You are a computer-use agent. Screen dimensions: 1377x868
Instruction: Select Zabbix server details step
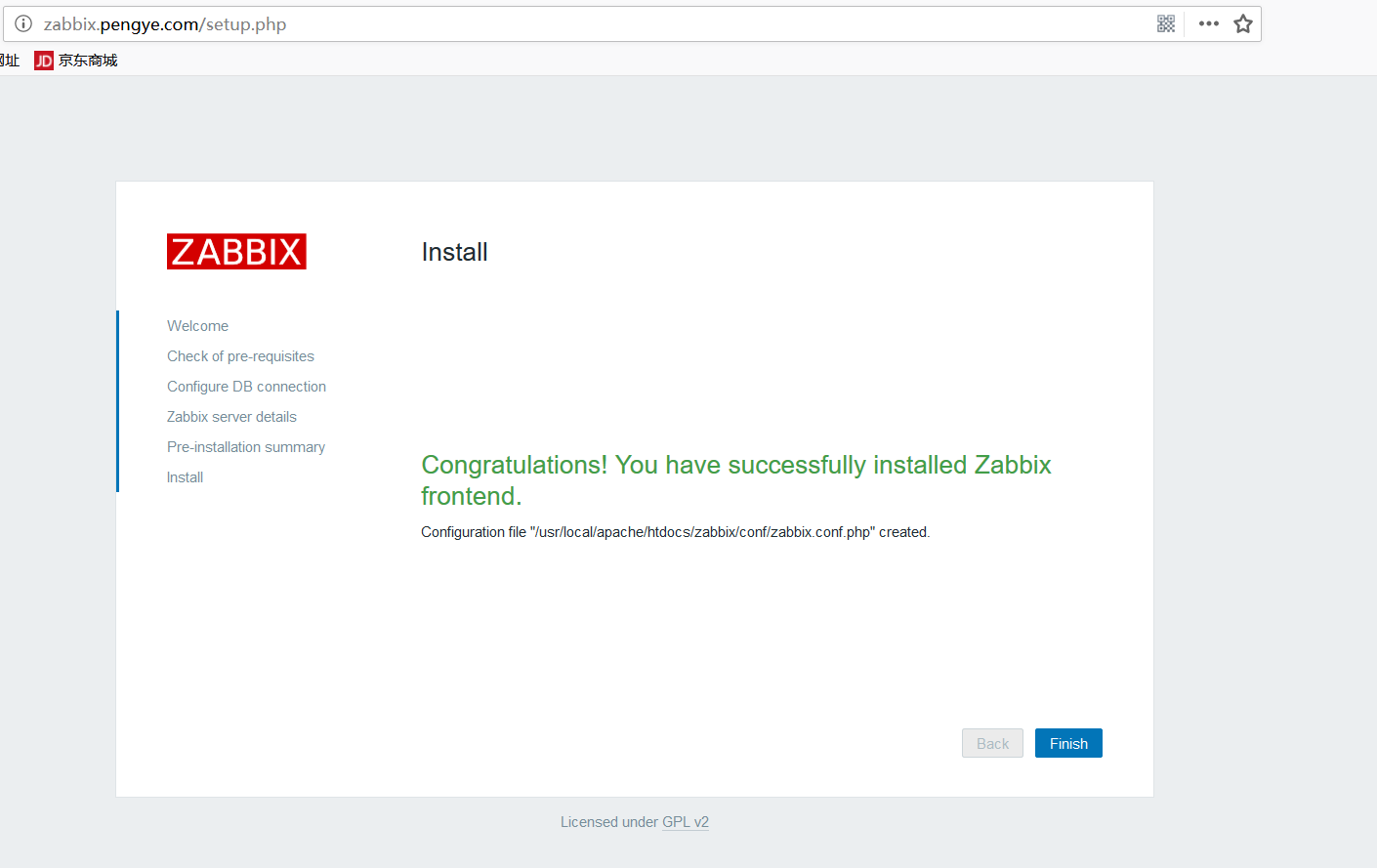tap(231, 417)
